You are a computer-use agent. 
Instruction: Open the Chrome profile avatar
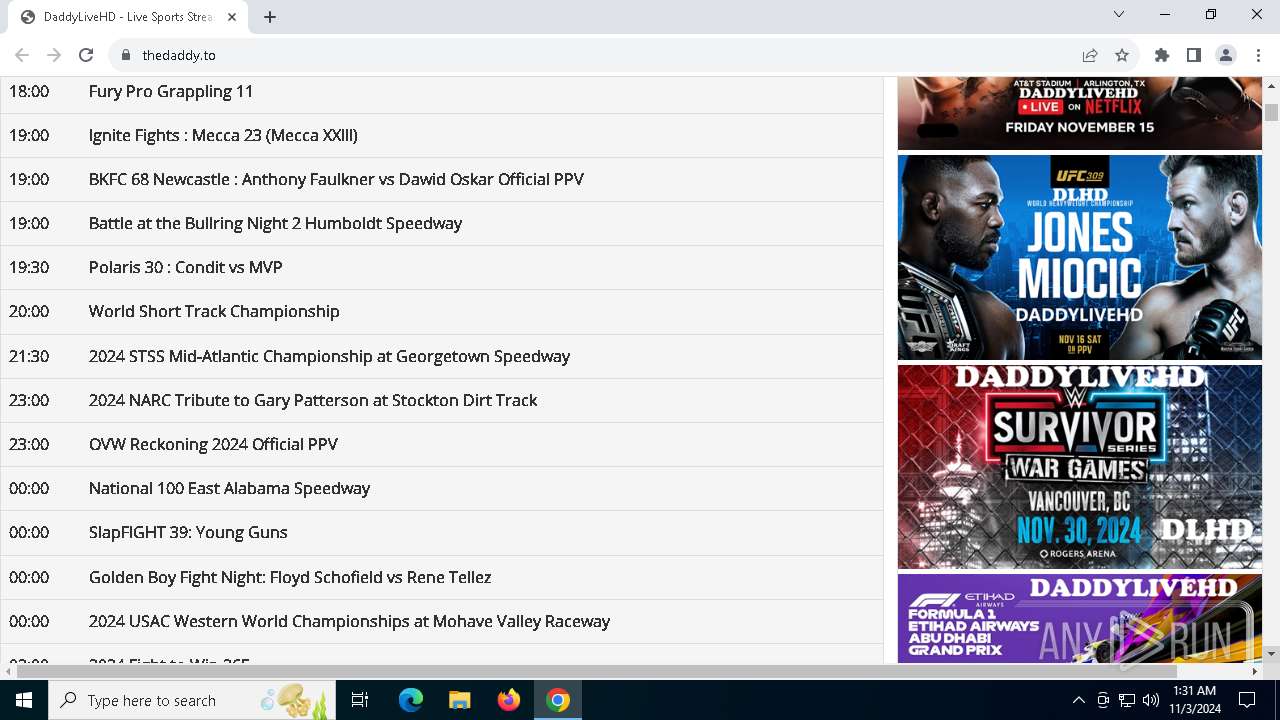[1226, 55]
